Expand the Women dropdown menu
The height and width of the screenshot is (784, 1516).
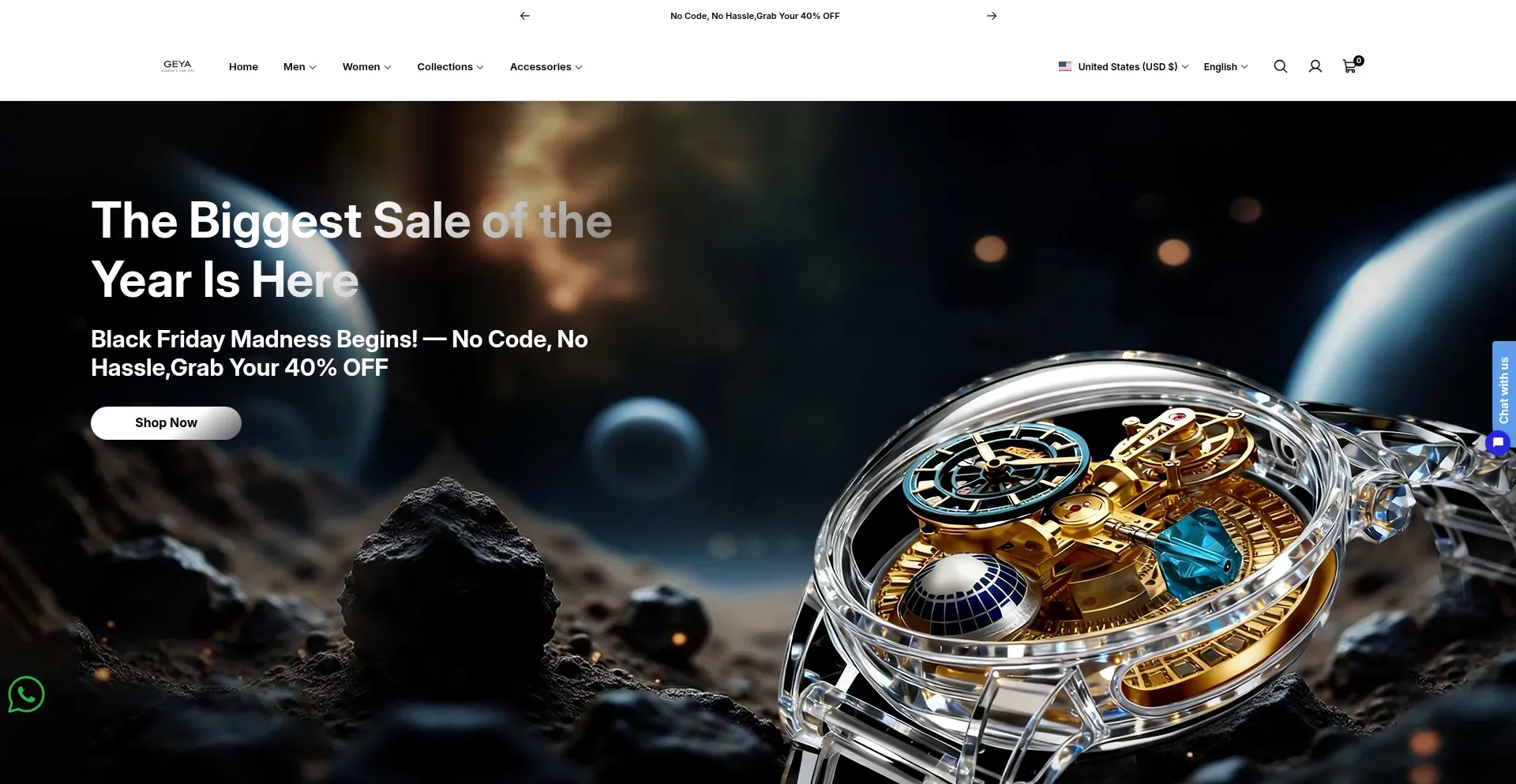366,67
